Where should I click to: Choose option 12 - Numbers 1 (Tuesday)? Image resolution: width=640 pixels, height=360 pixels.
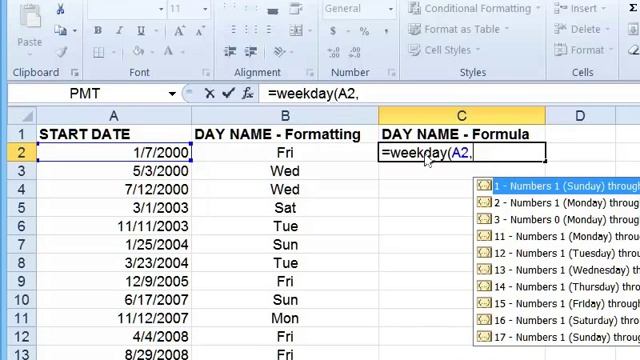click(558, 253)
